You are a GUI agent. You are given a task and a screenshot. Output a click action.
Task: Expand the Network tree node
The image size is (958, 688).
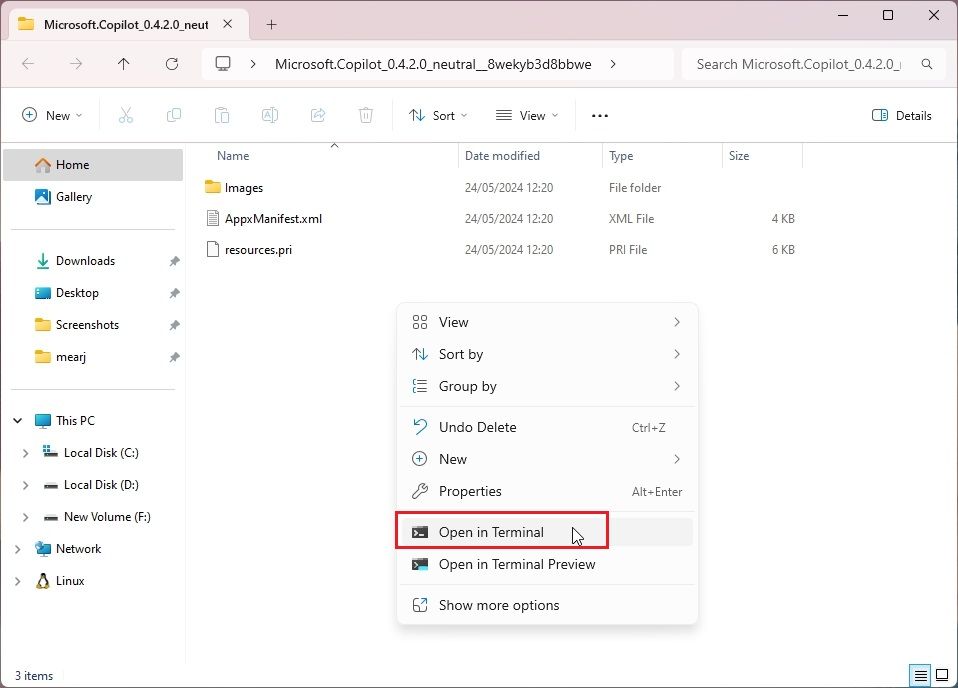(18, 549)
